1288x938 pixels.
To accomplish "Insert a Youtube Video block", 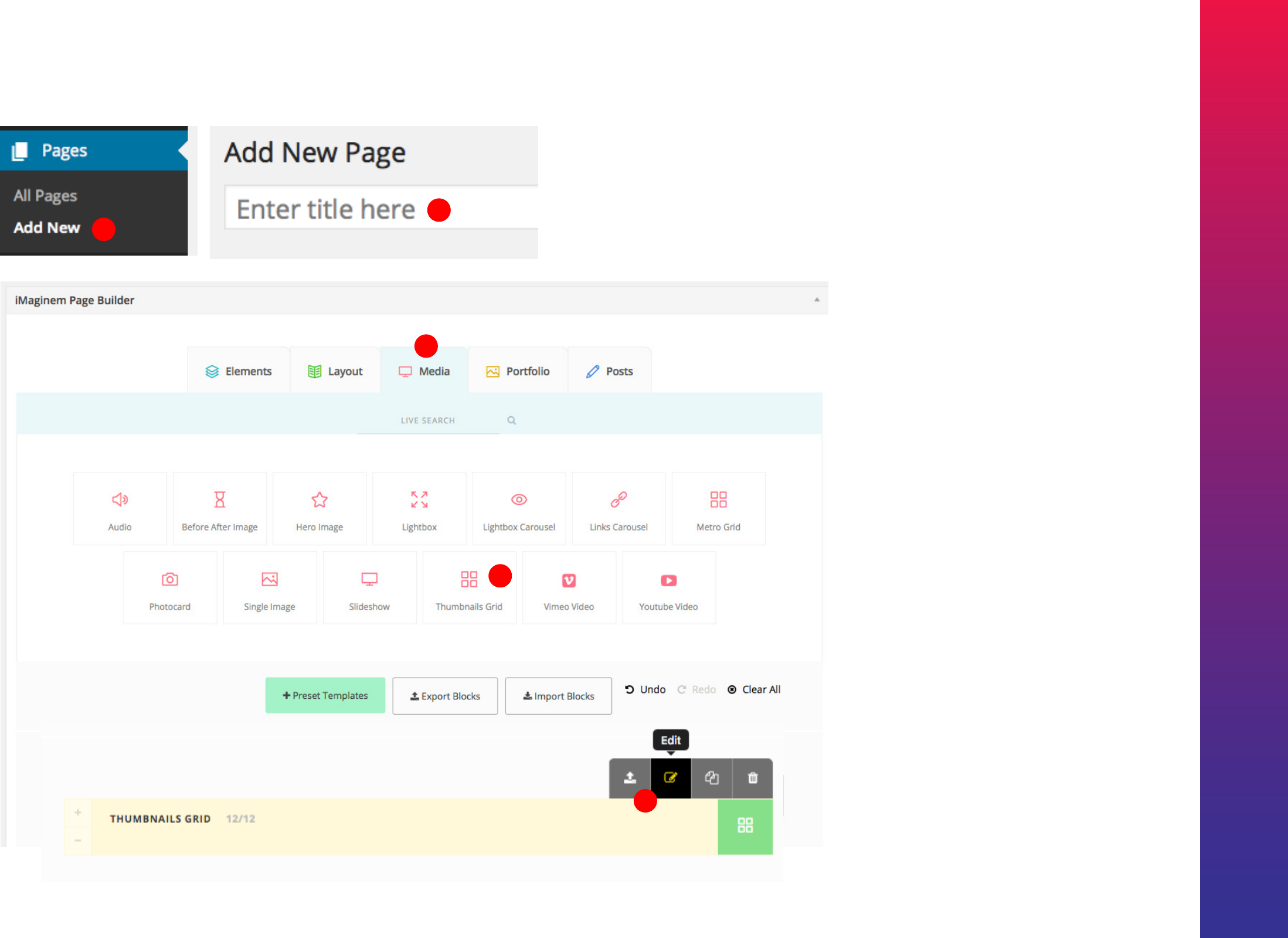I will click(668, 588).
